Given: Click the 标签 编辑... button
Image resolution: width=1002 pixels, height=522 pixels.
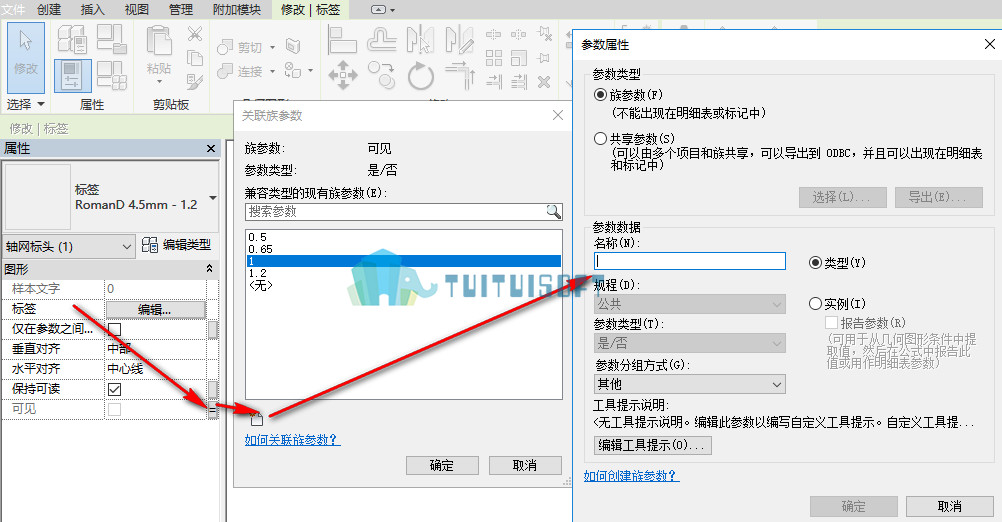Looking at the screenshot, I should (x=155, y=309).
